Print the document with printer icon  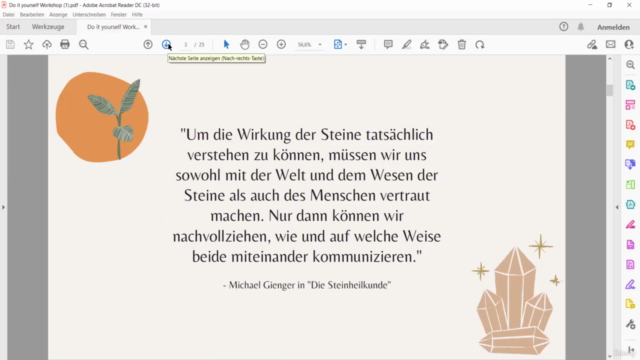65,44
